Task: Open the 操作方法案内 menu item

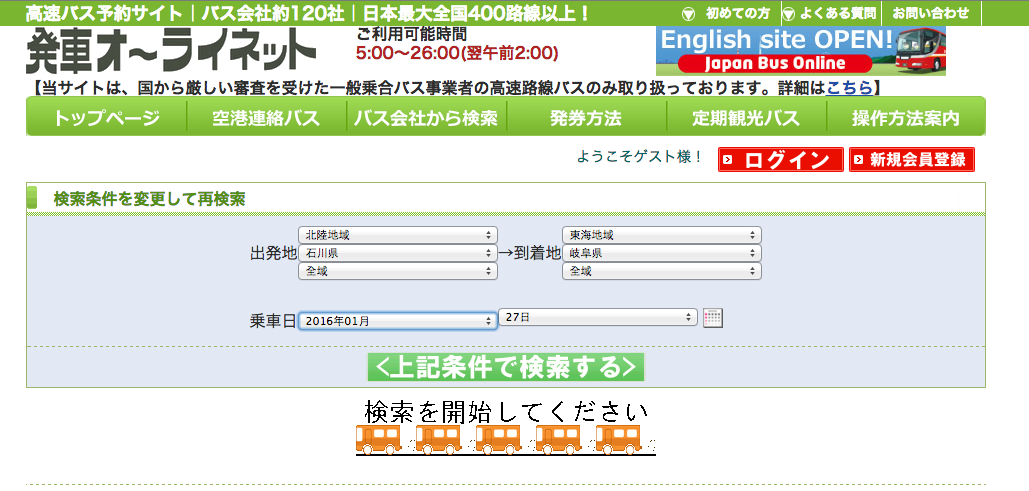Action: pyautogui.click(x=906, y=118)
